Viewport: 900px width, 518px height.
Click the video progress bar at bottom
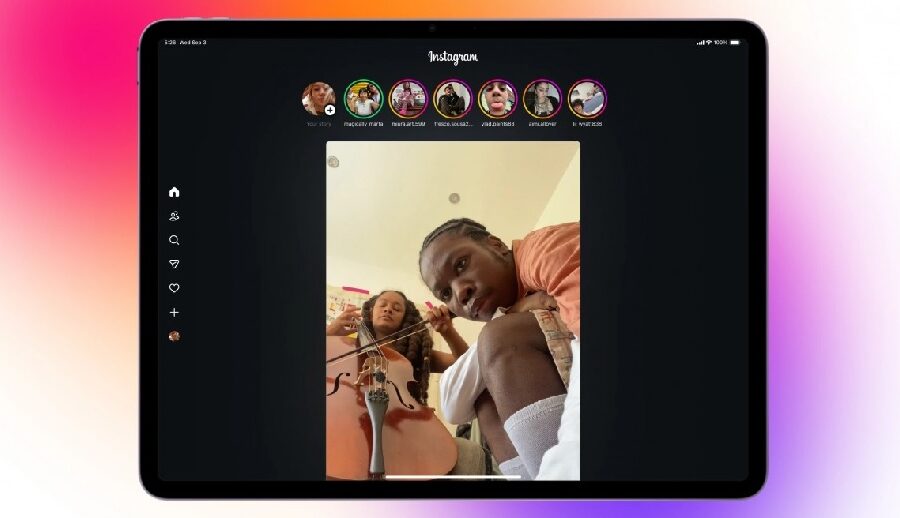[452, 477]
